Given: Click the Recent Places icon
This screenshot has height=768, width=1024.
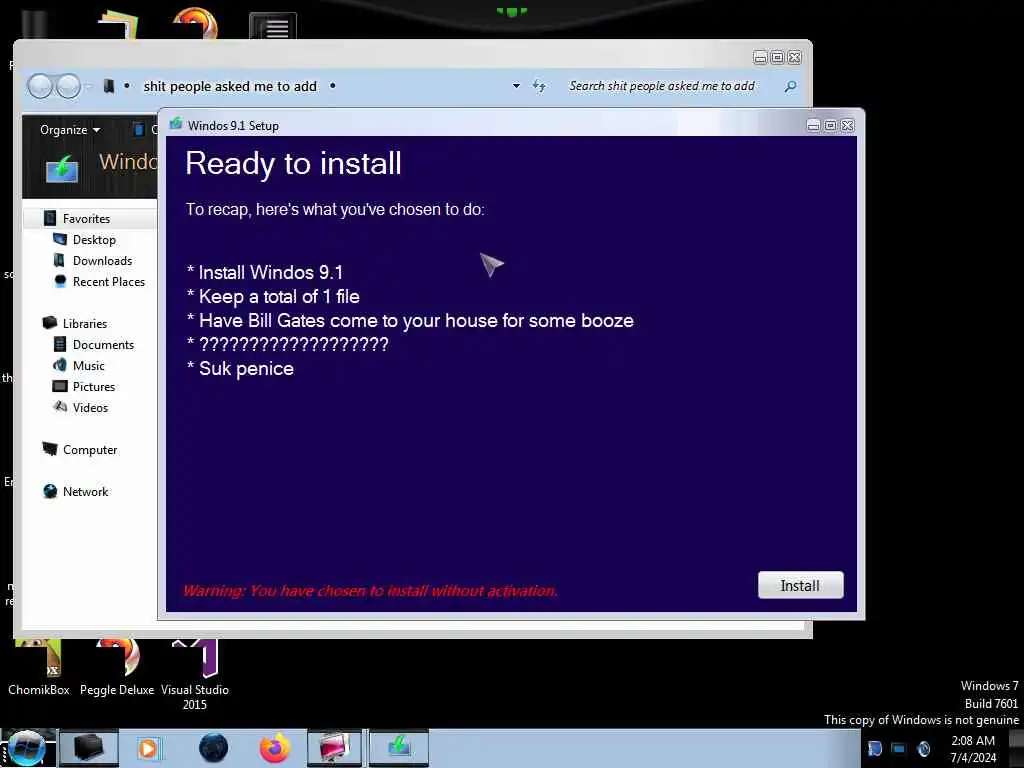Looking at the screenshot, I should point(60,281).
